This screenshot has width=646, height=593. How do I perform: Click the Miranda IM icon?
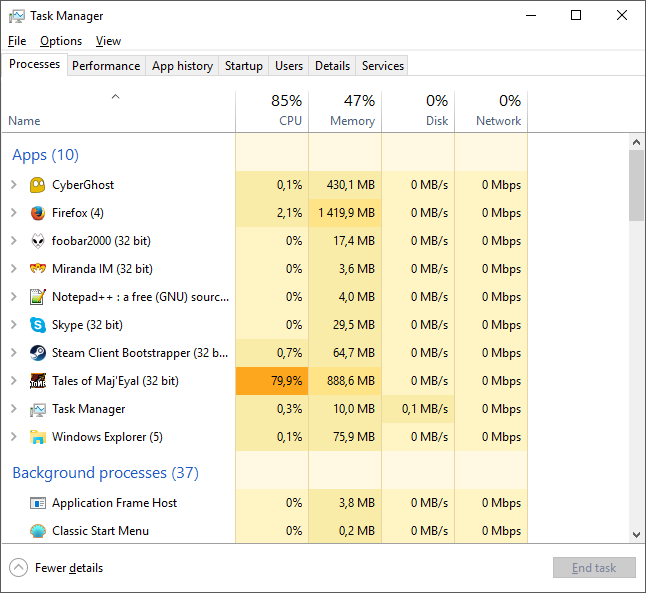(x=38, y=269)
